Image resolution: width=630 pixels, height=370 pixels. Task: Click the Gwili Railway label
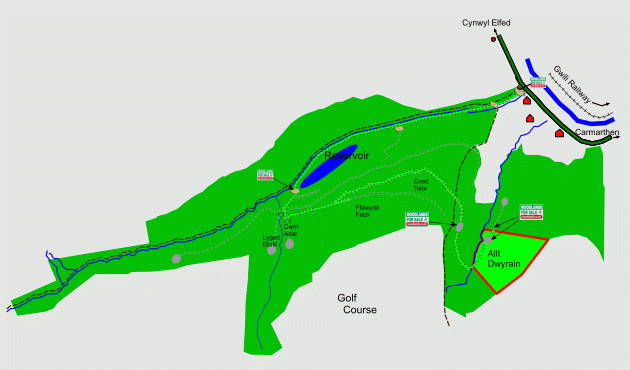pyautogui.click(x=572, y=85)
